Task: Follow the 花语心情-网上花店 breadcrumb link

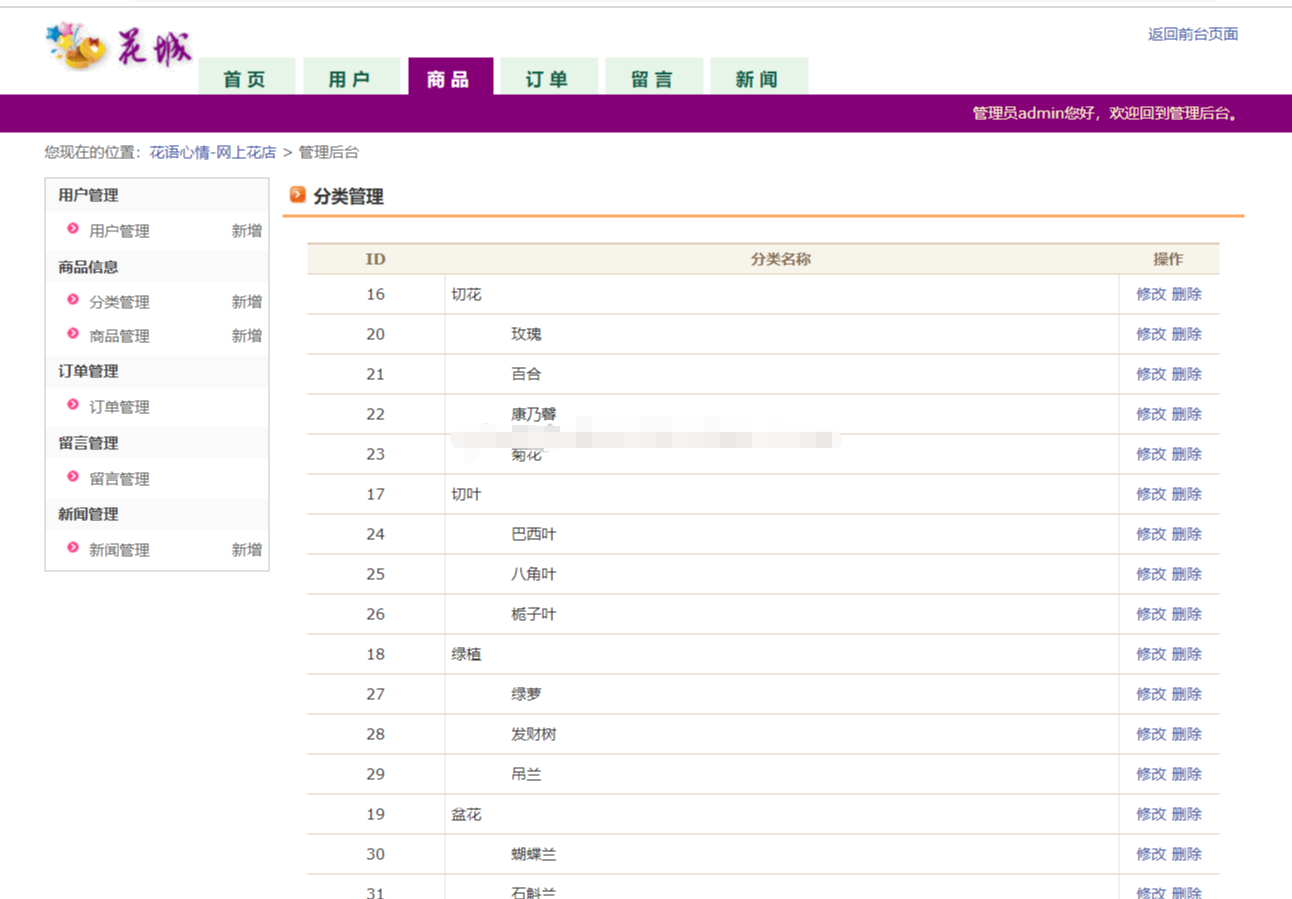Action: [x=213, y=153]
